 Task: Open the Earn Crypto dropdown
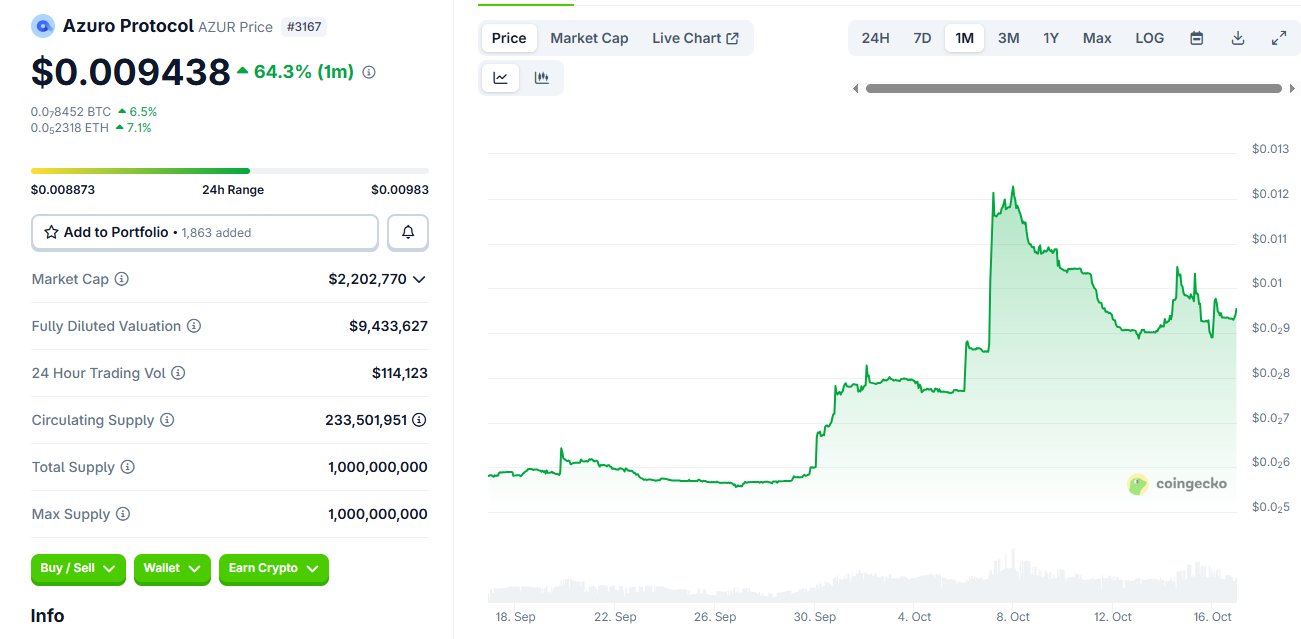pyautogui.click(x=273, y=569)
